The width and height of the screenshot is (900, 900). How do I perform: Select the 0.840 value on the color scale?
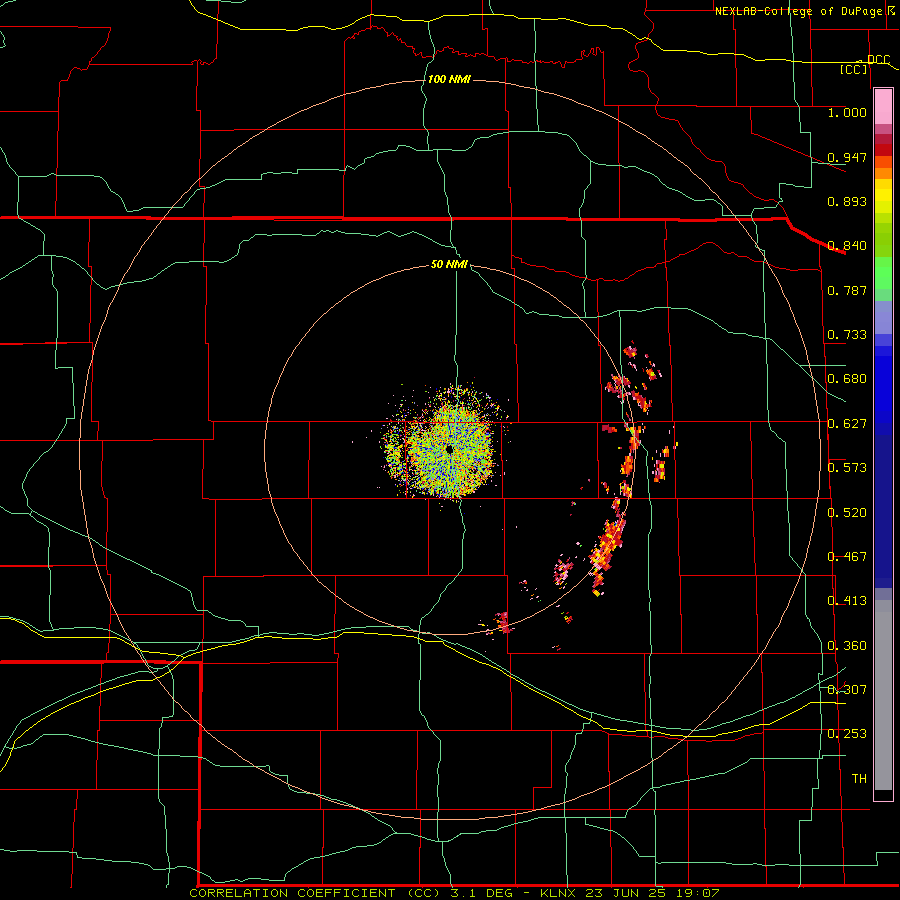847,246
